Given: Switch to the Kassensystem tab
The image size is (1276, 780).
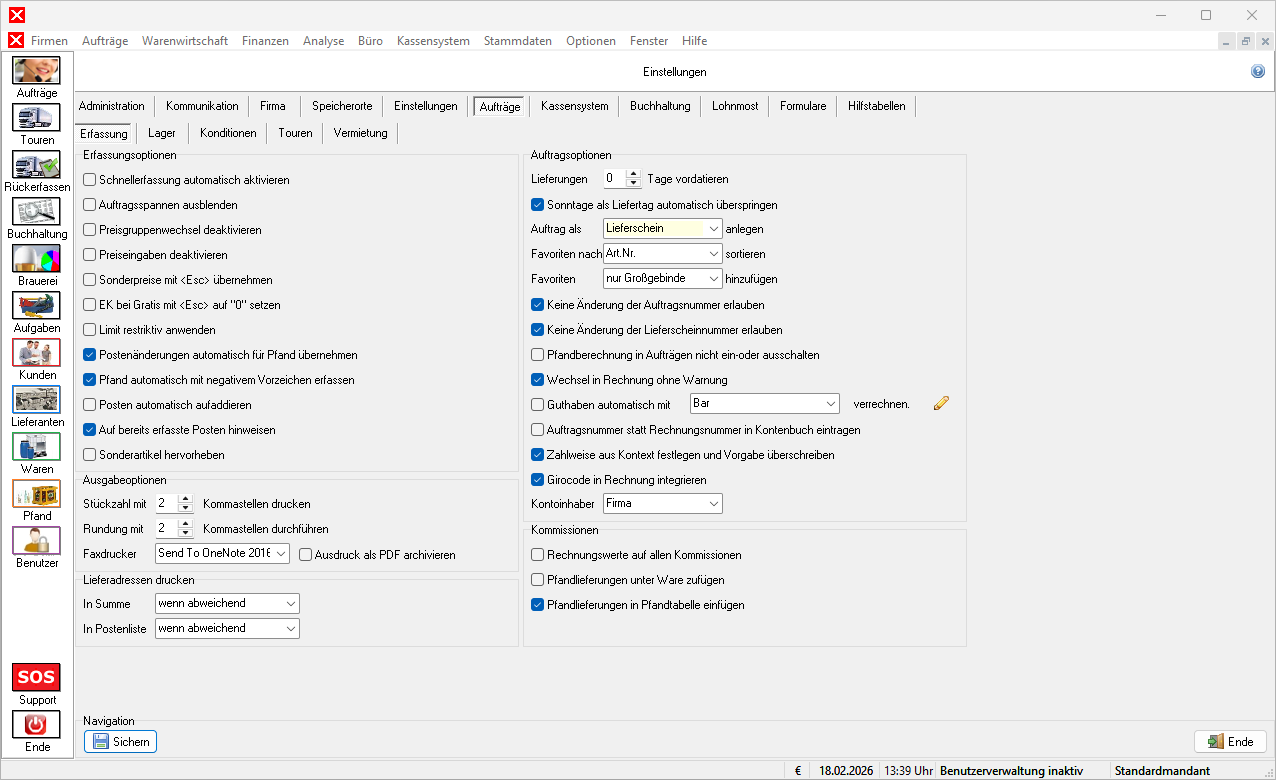Looking at the screenshot, I should tap(574, 106).
